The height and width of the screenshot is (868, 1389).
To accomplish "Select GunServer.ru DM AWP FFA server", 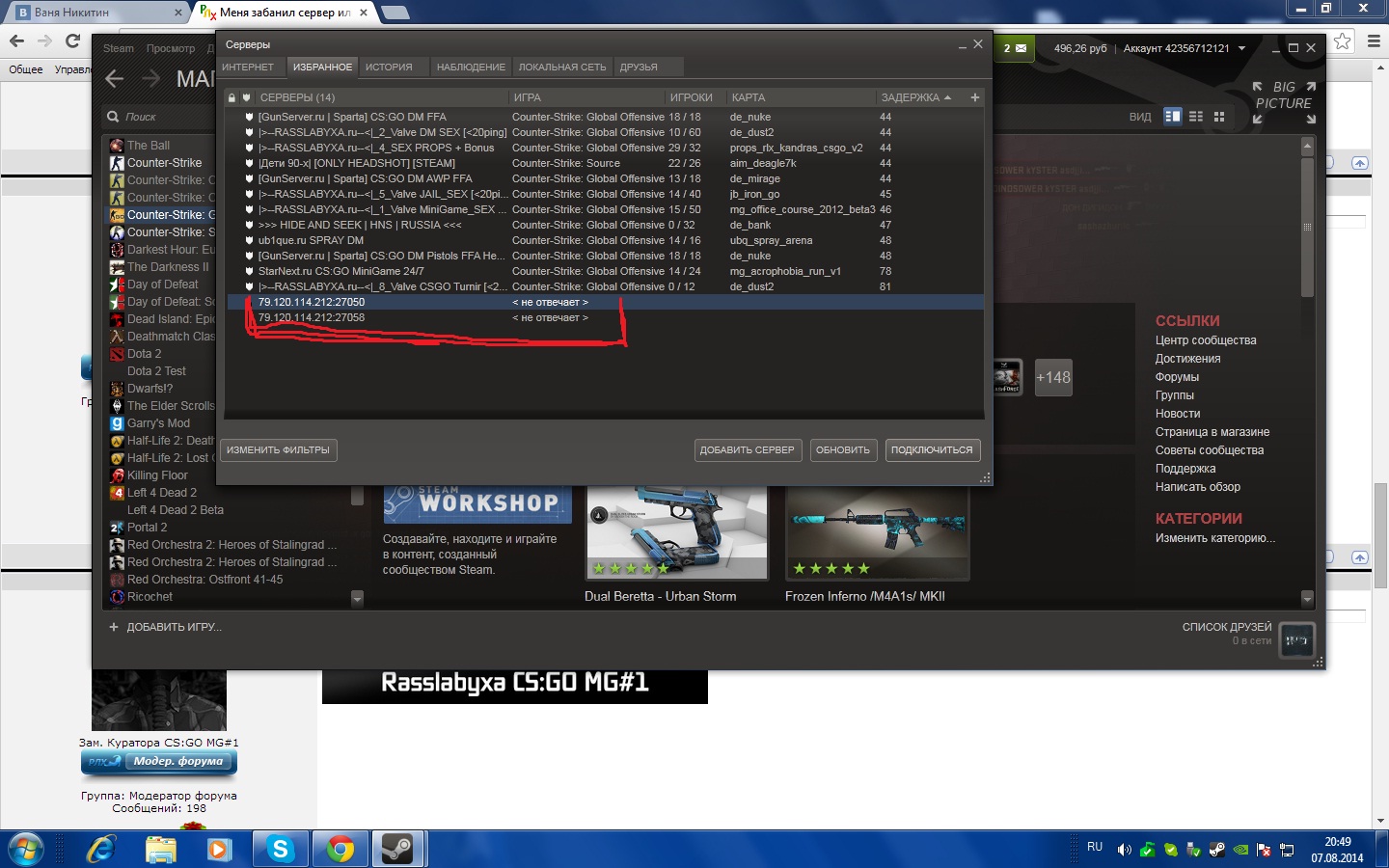I will point(606,178).
